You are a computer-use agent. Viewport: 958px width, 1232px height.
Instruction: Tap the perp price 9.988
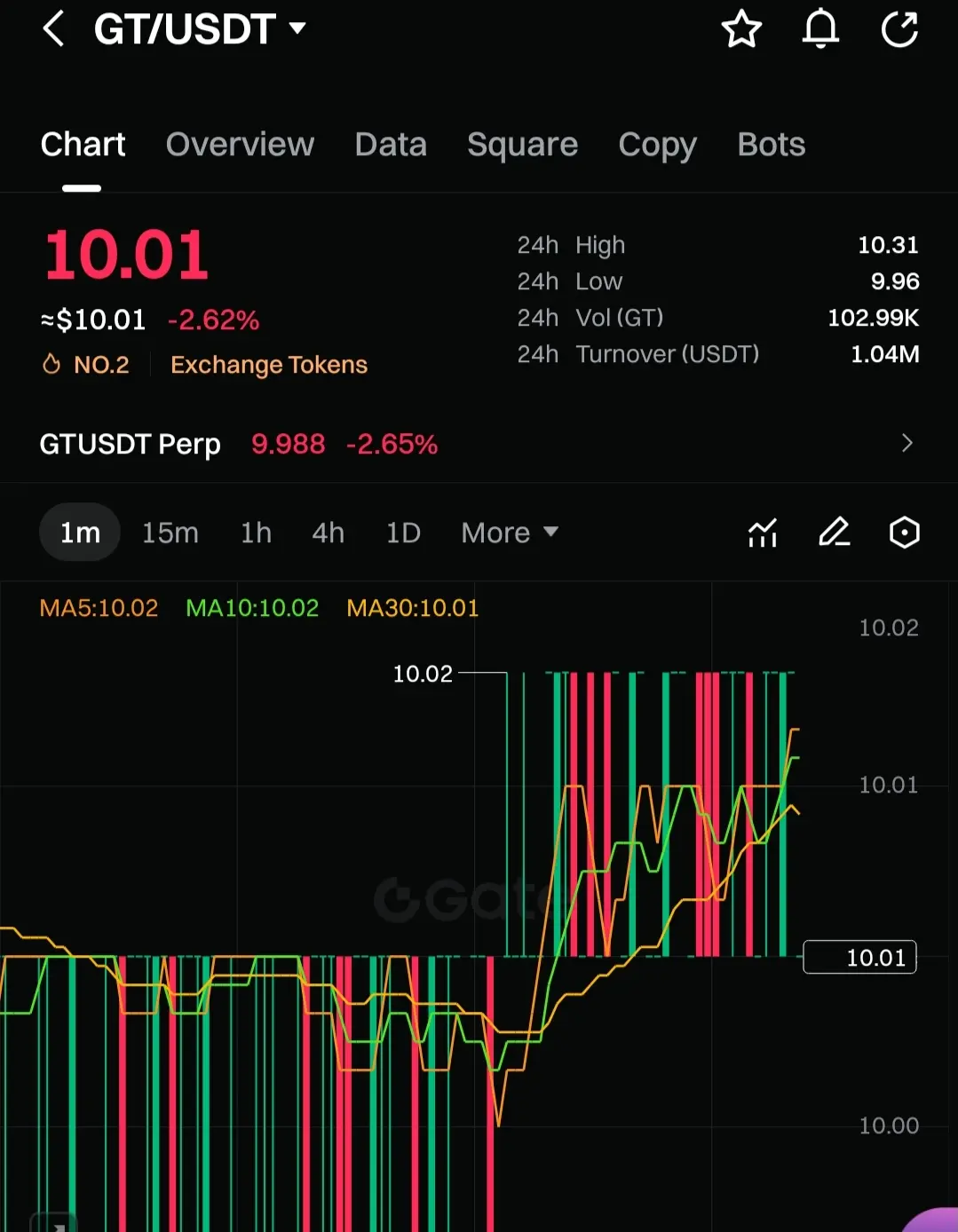pyautogui.click(x=288, y=444)
